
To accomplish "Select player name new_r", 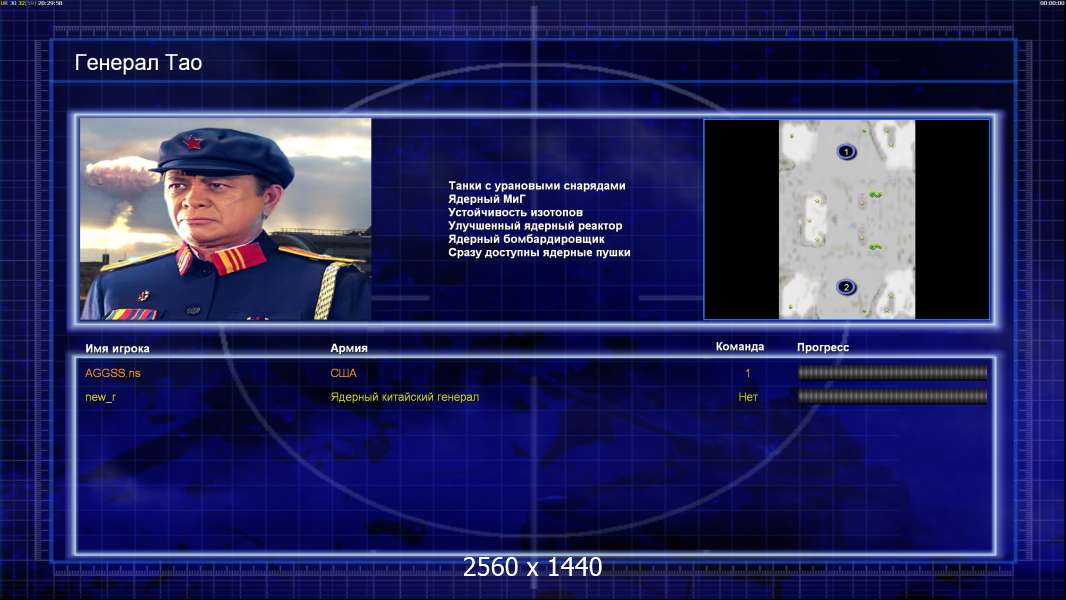I will [x=102, y=397].
